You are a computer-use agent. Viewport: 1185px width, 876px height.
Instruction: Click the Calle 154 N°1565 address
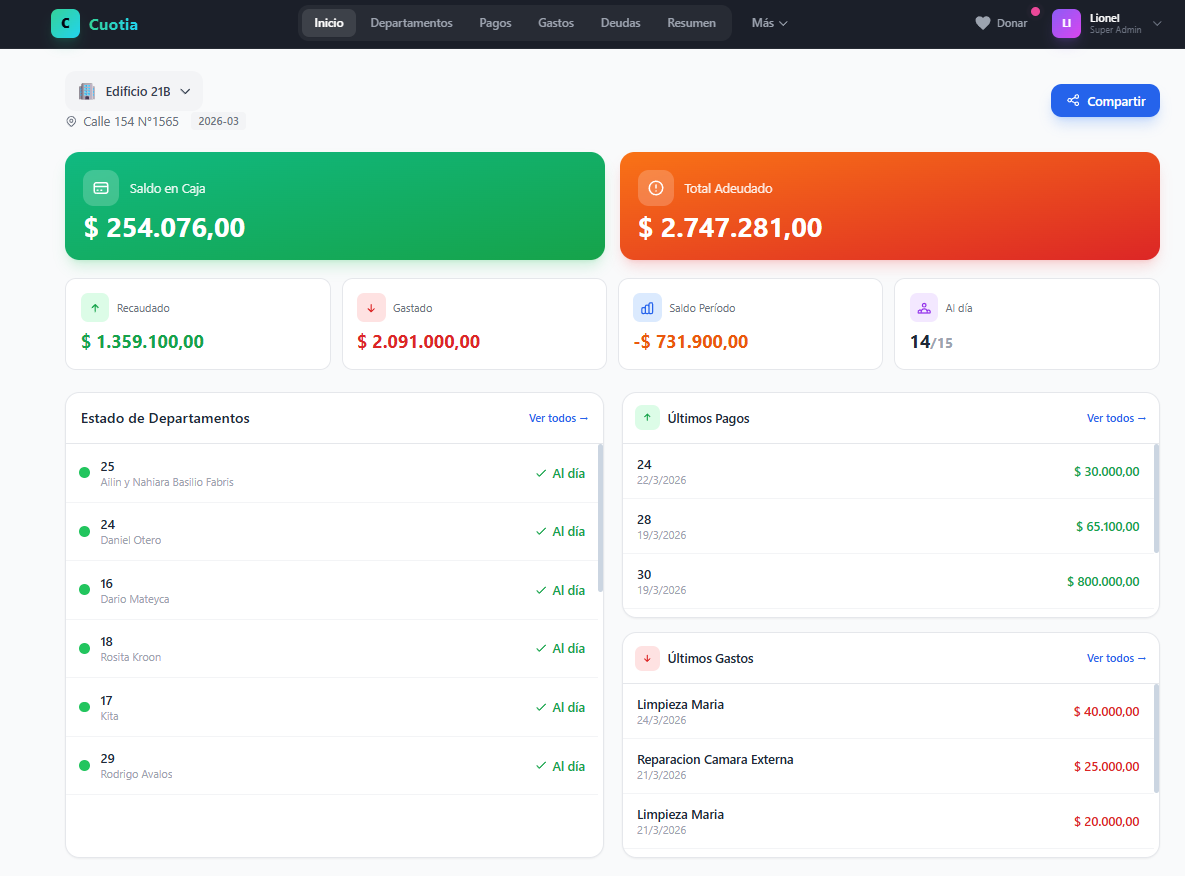(x=131, y=122)
